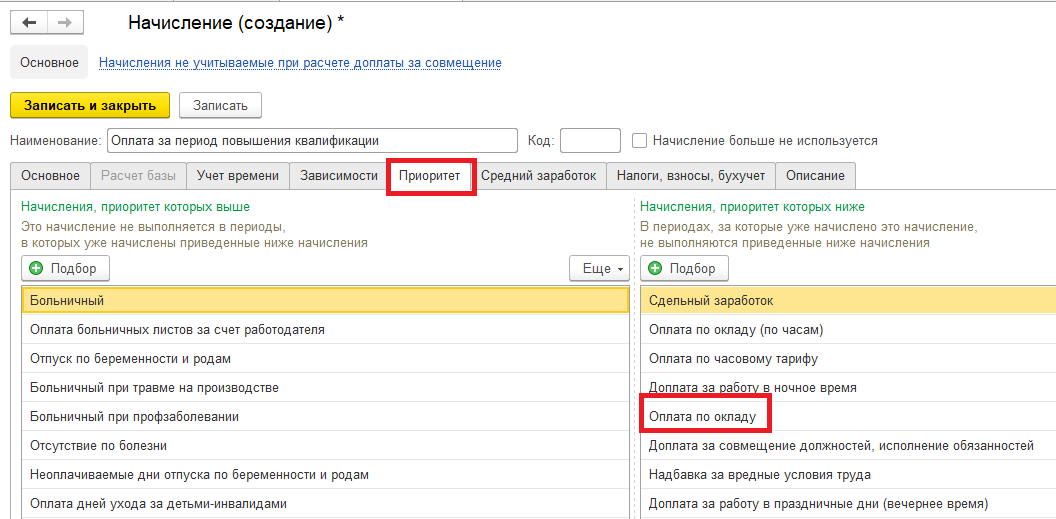Viewport: 1056px width, 519px height.
Task: Select the Зависимости tab
Action: (339, 176)
